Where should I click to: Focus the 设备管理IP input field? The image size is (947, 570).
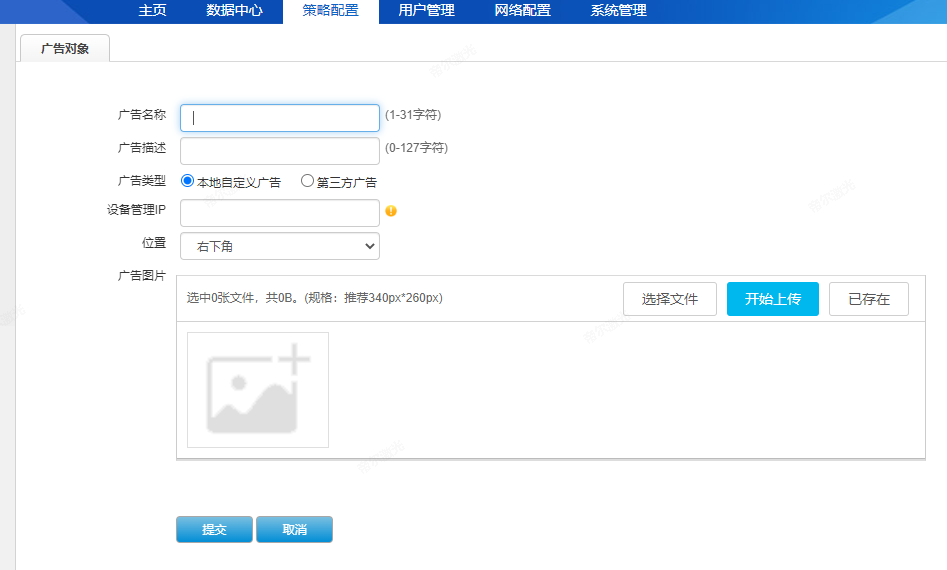280,213
